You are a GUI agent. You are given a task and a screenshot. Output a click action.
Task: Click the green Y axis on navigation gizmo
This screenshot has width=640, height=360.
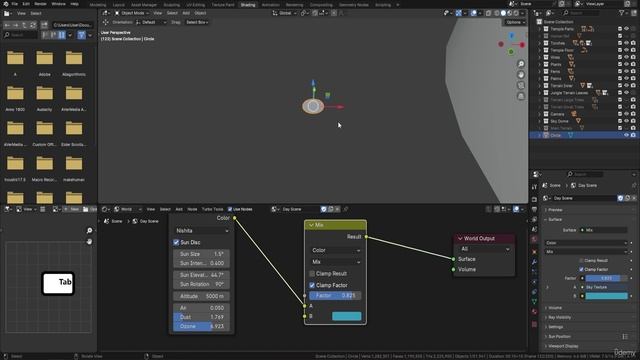coord(511,52)
